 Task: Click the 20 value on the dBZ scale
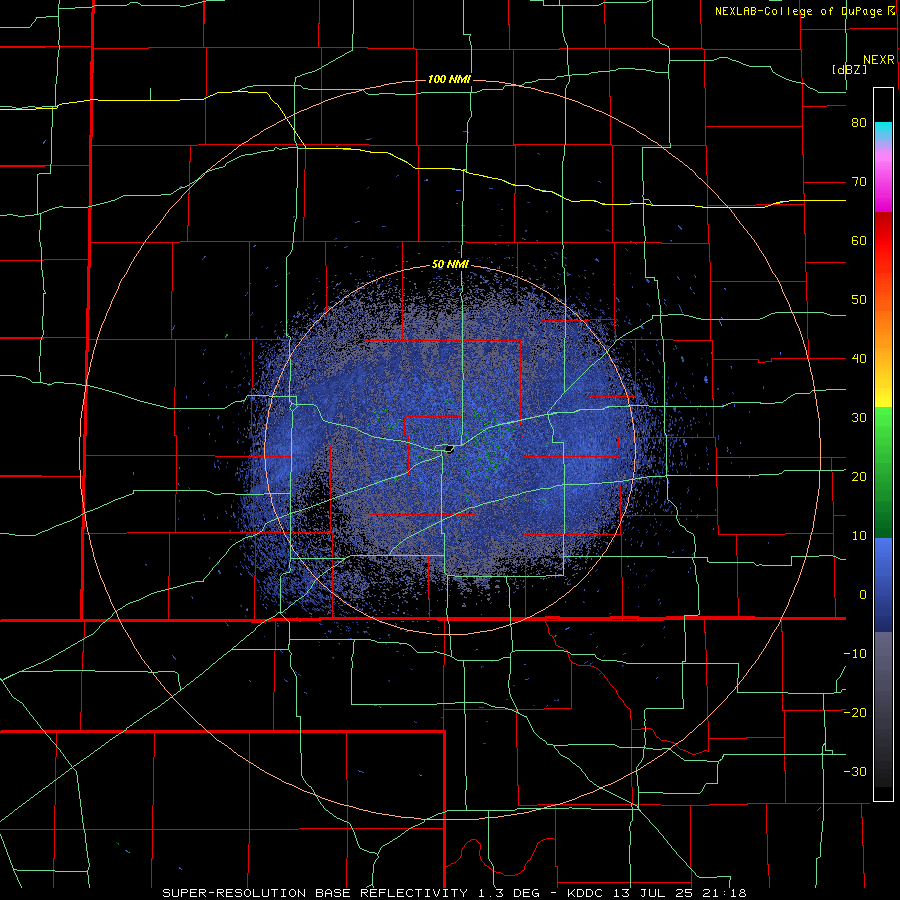[x=859, y=477]
